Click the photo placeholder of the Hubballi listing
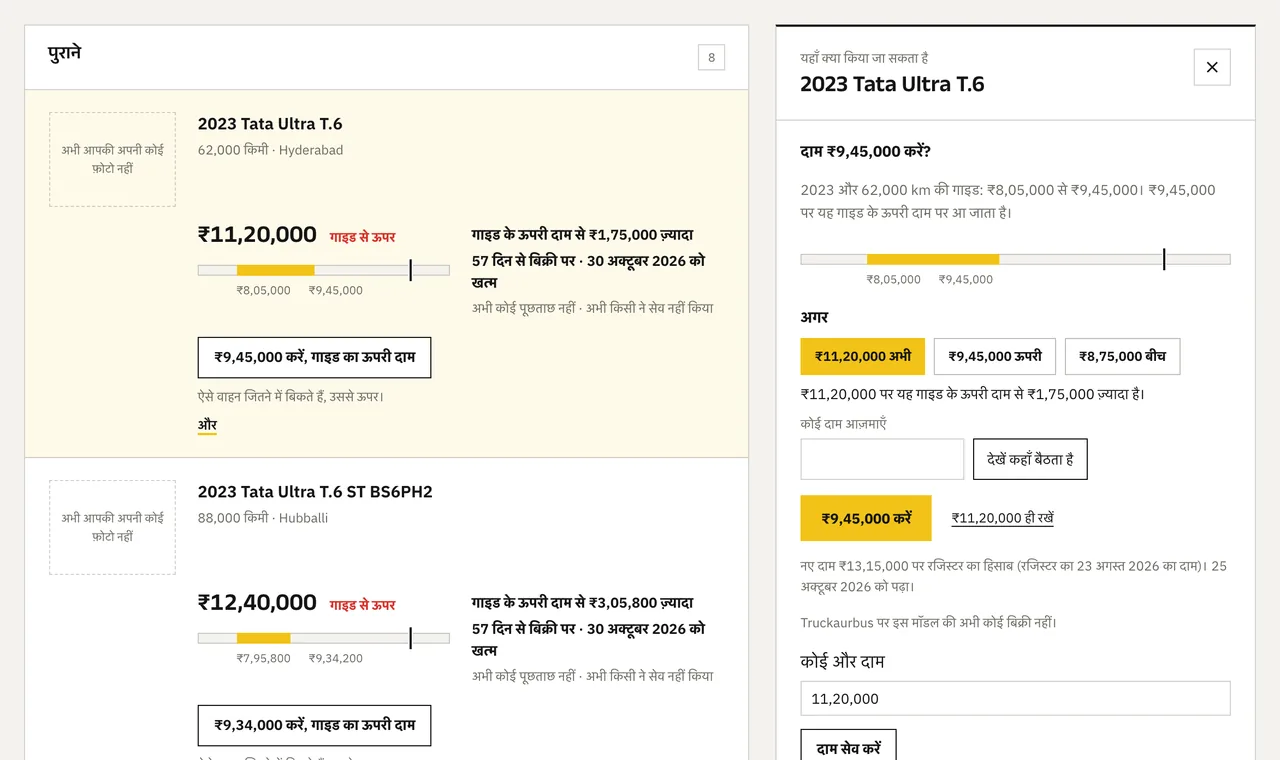The height and width of the screenshot is (760, 1280). [112, 528]
